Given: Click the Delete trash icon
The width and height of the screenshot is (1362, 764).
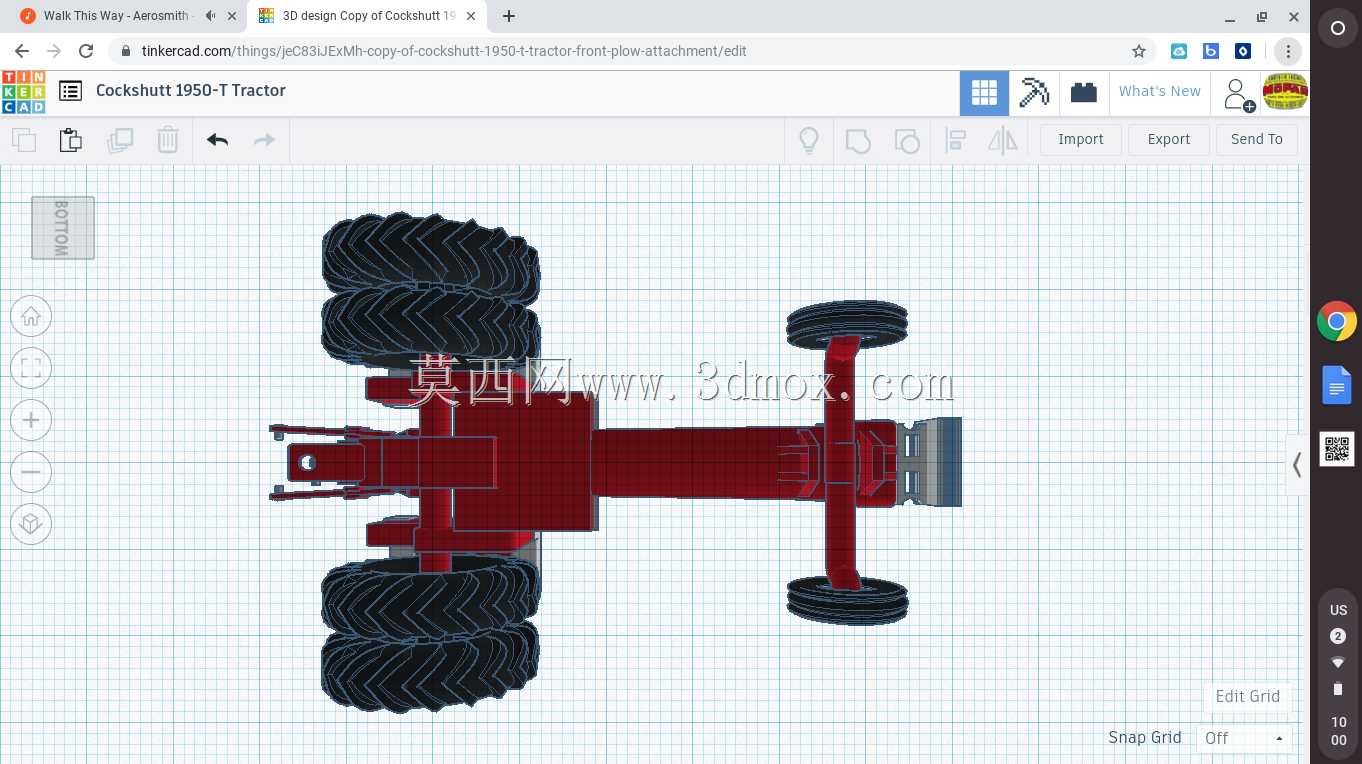Looking at the screenshot, I should (168, 140).
